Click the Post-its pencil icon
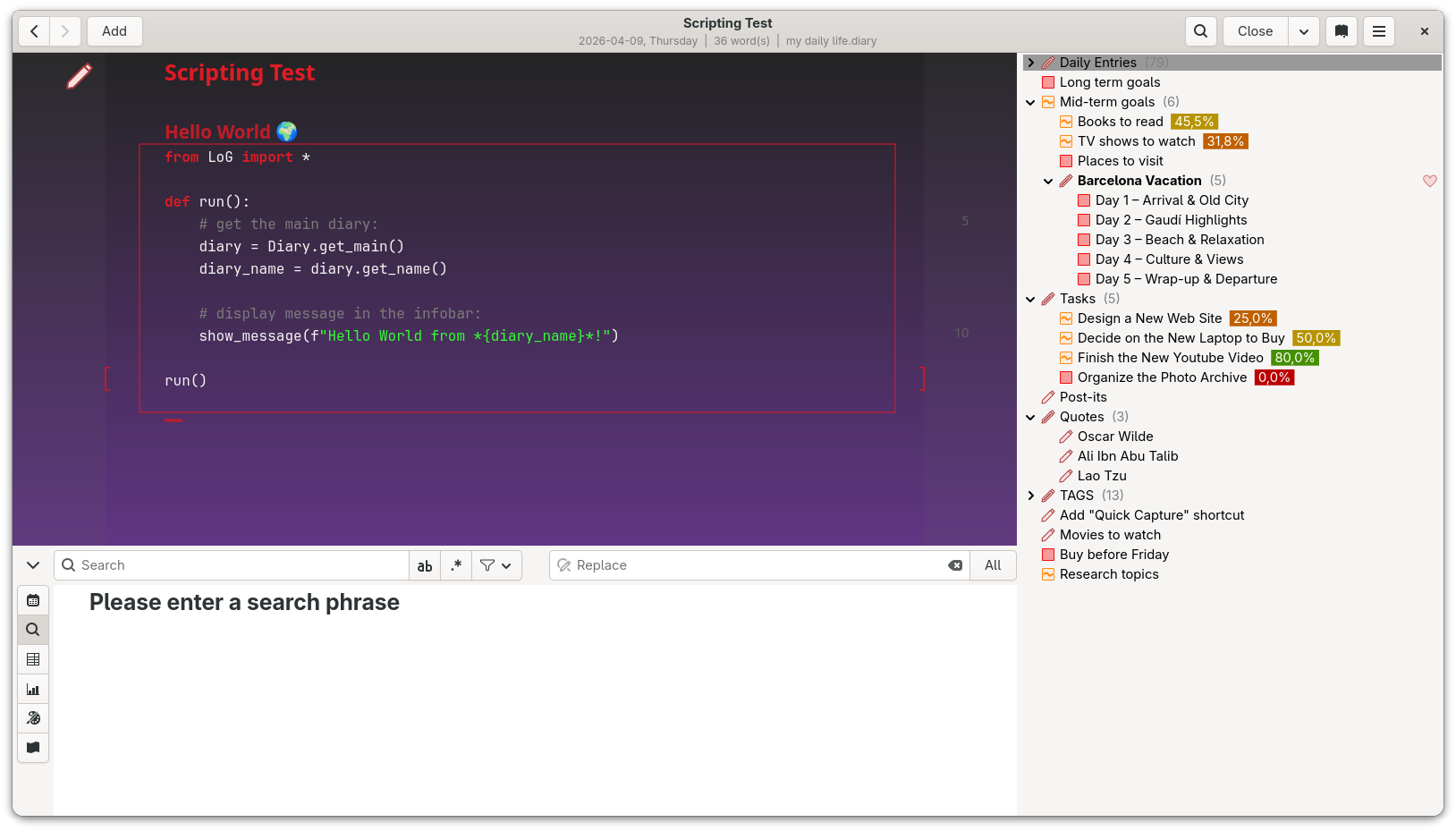This screenshot has height=831, width=1456. coord(1048,397)
